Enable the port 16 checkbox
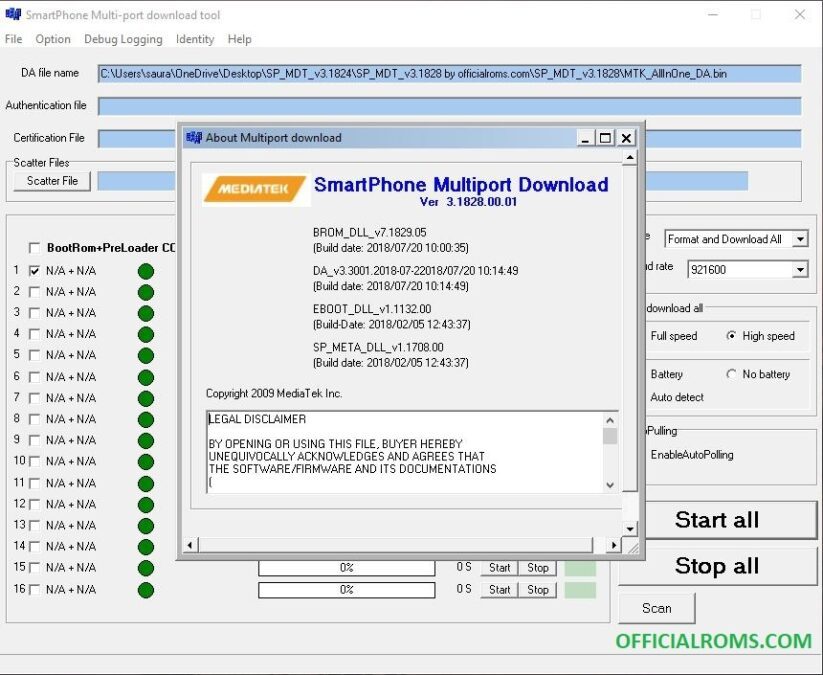 coord(35,589)
